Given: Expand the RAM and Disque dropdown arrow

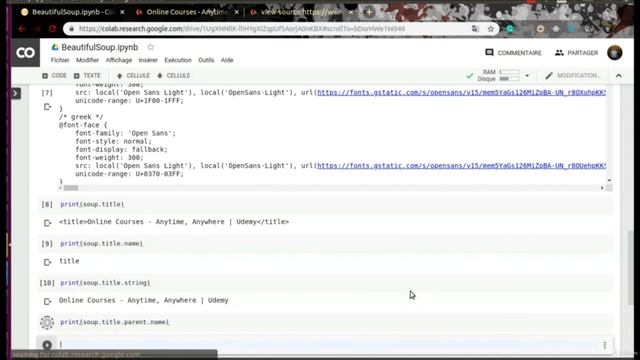Looking at the screenshot, I should point(527,76).
